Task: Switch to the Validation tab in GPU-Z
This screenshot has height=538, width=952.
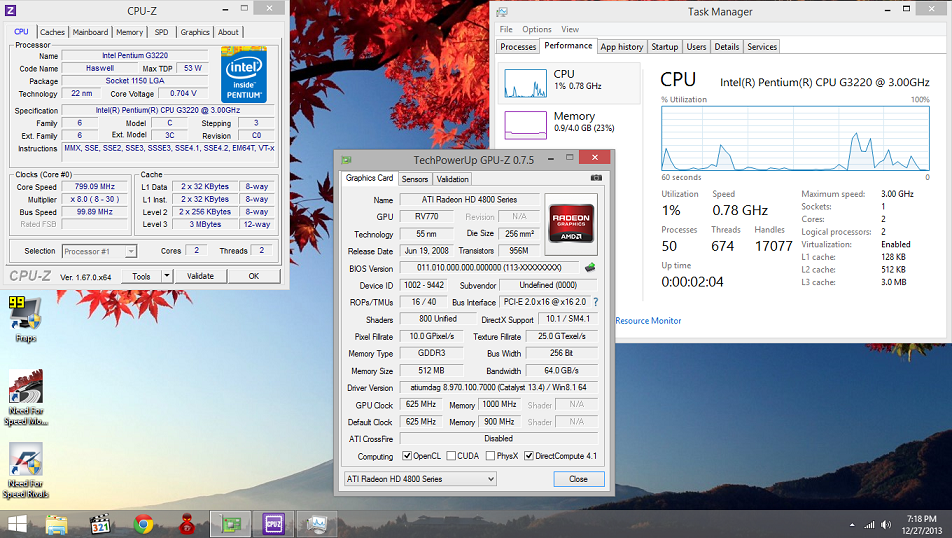Action: (452, 179)
